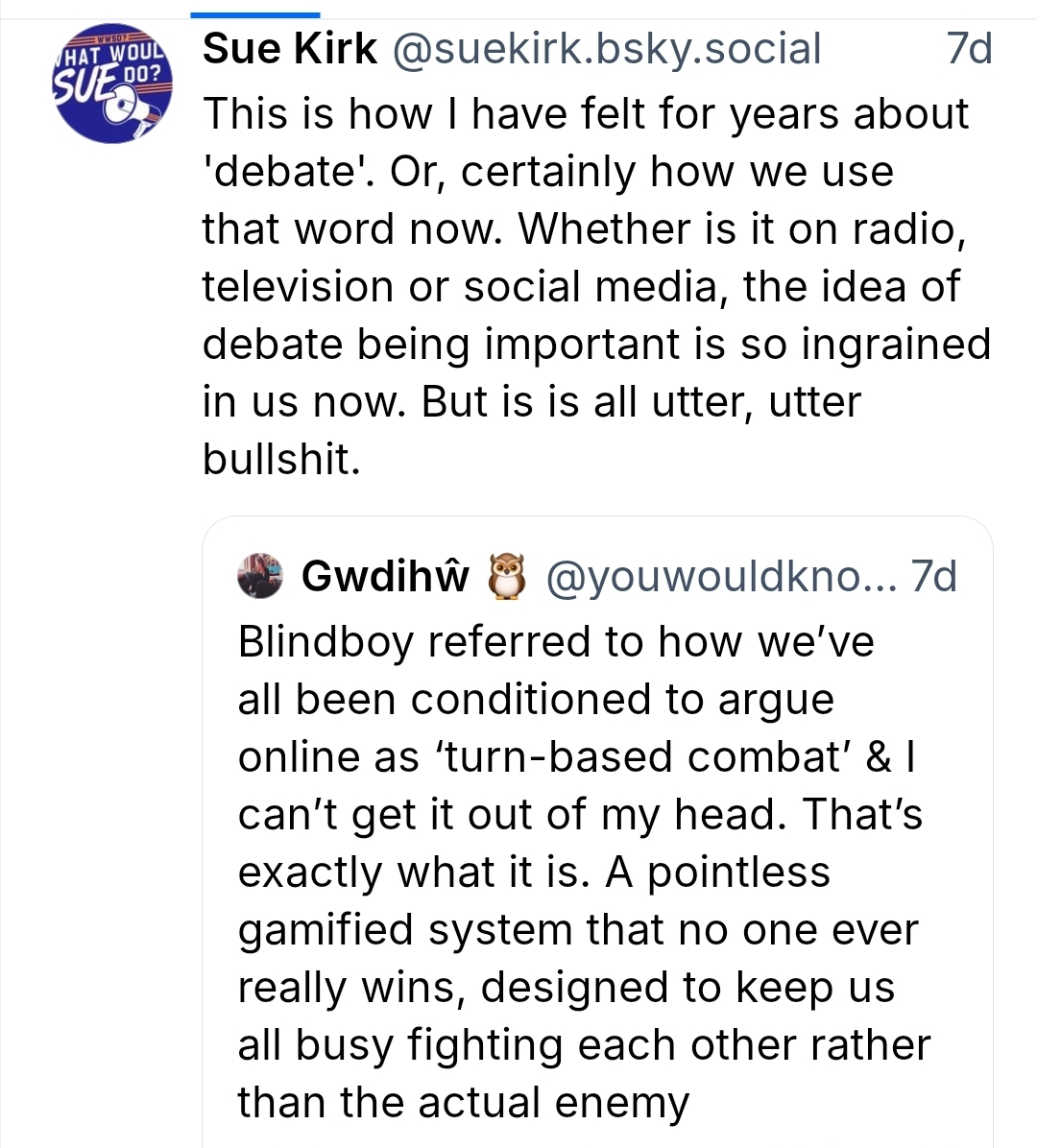Click the owl emoji beside Gwdihŵ

click(x=508, y=576)
